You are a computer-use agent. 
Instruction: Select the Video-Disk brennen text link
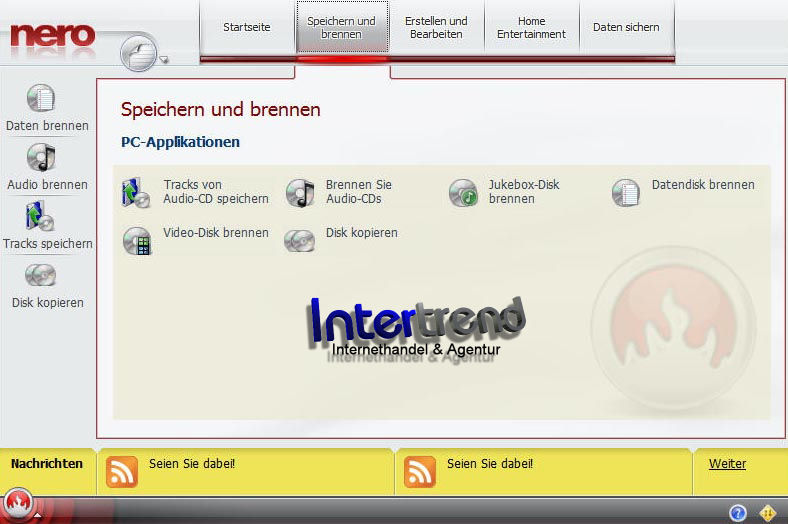(216, 233)
